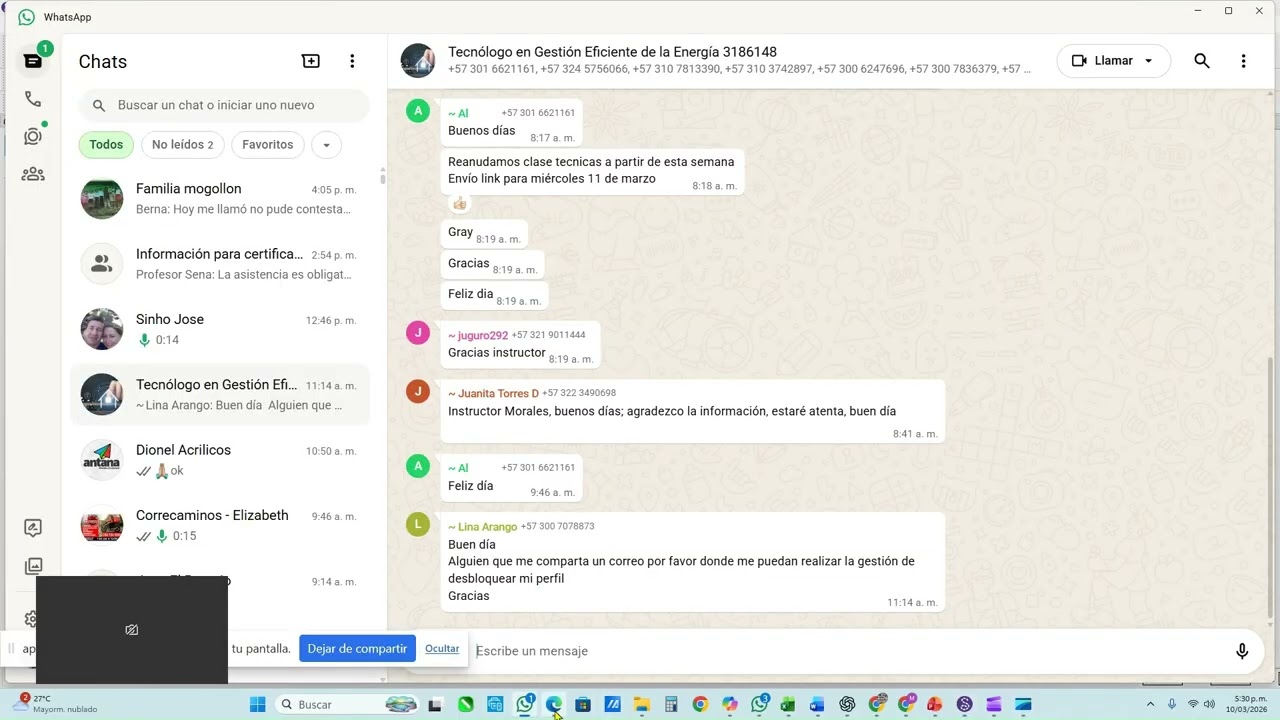
Task: Show hidden system tray icons
Action: (1150, 704)
